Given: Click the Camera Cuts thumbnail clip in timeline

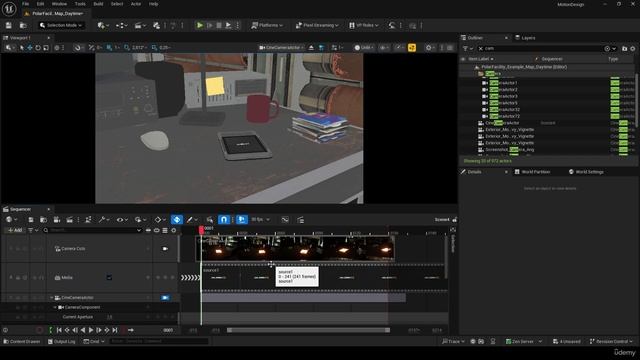Looking at the screenshot, I should coord(295,248).
